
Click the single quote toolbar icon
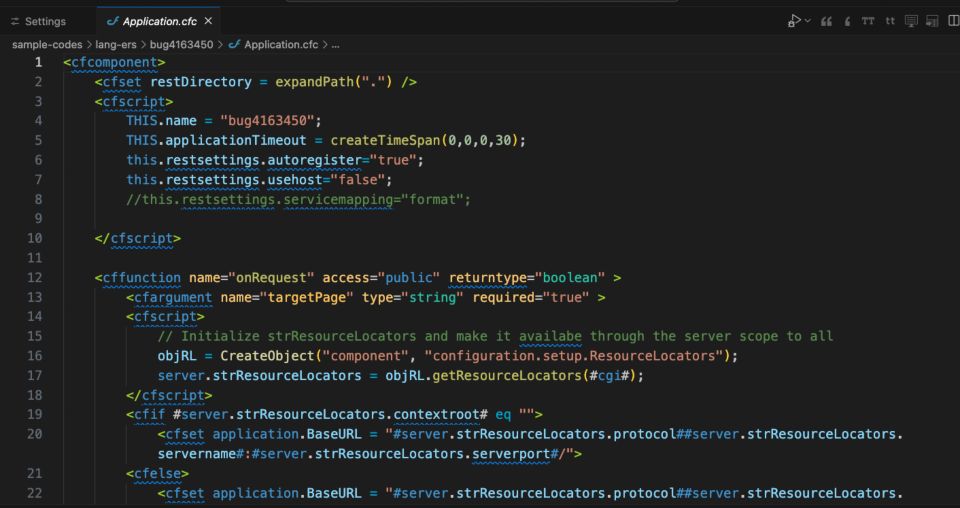847,21
